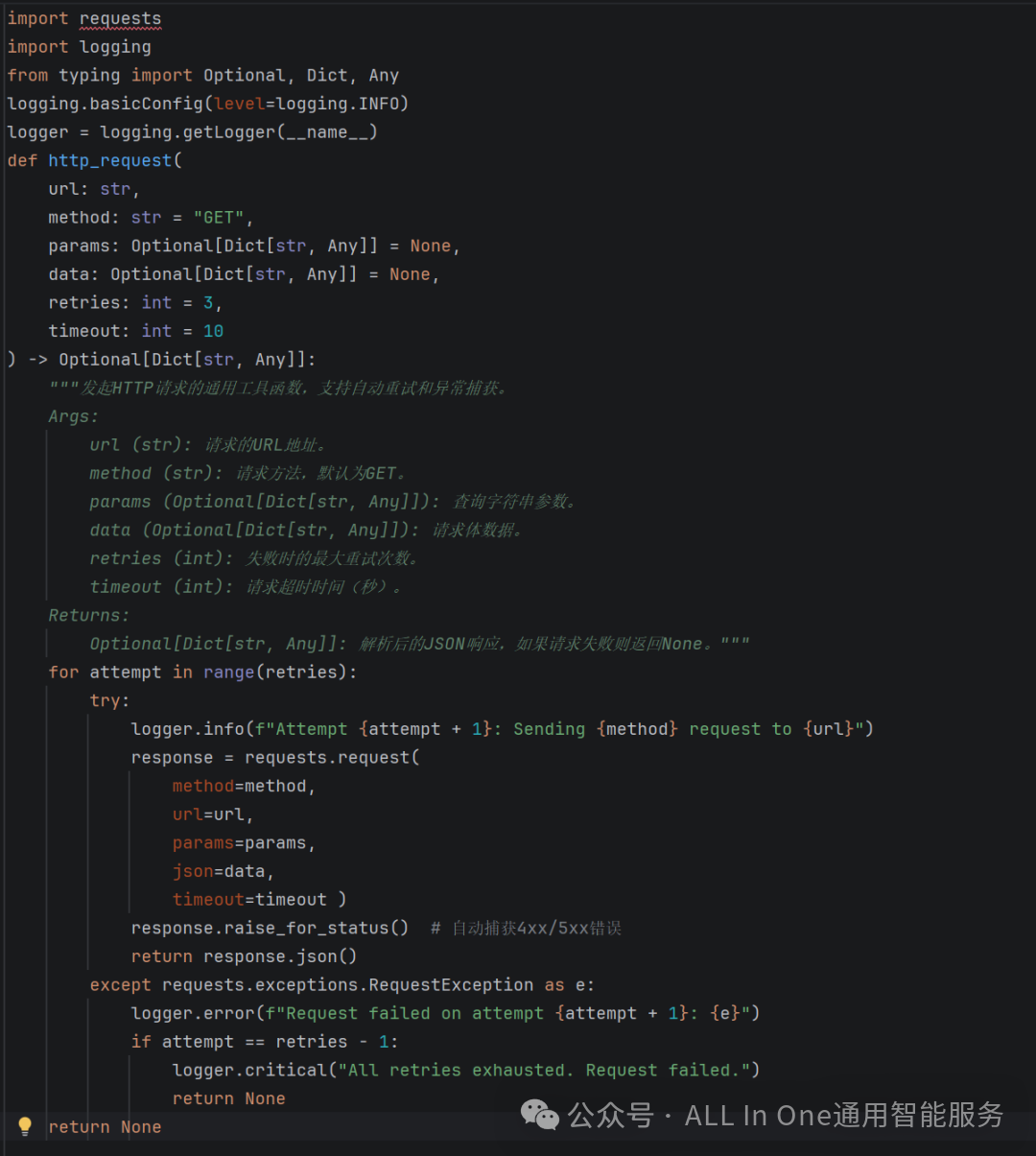
Task: Click 'return response.json()' line
Action: click(244, 956)
